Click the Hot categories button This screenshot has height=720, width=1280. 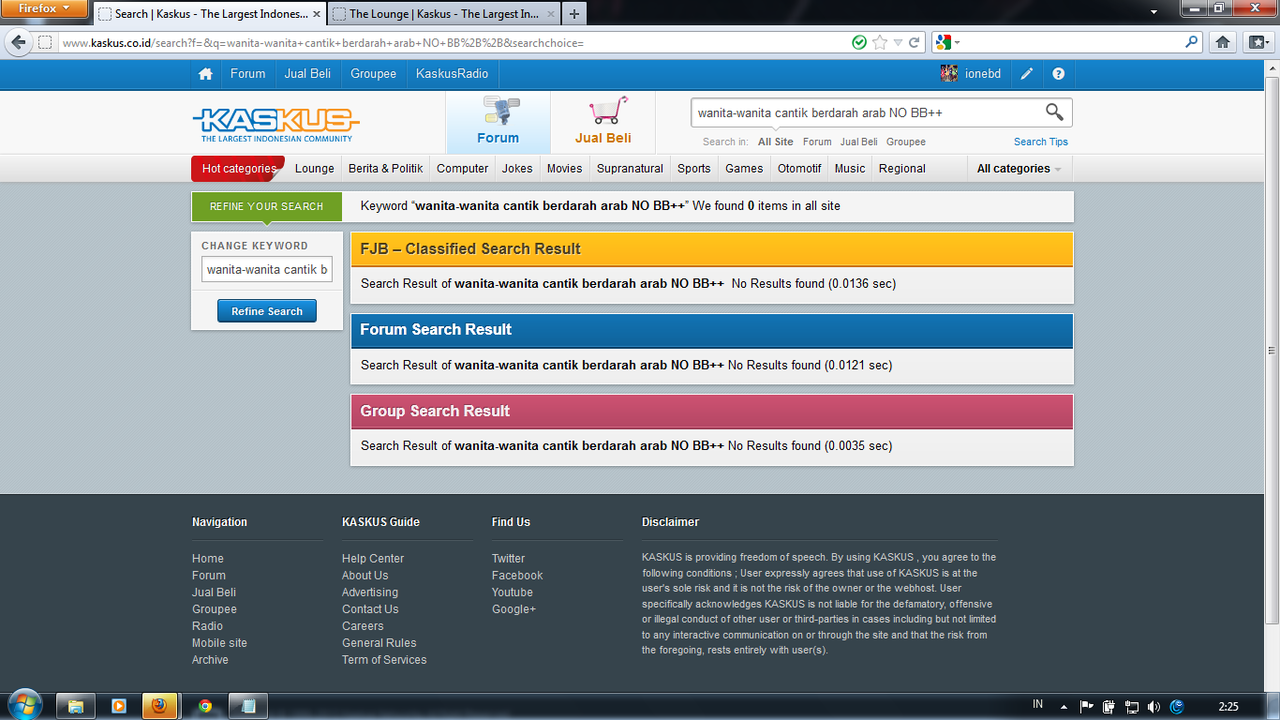click(238, 169)
